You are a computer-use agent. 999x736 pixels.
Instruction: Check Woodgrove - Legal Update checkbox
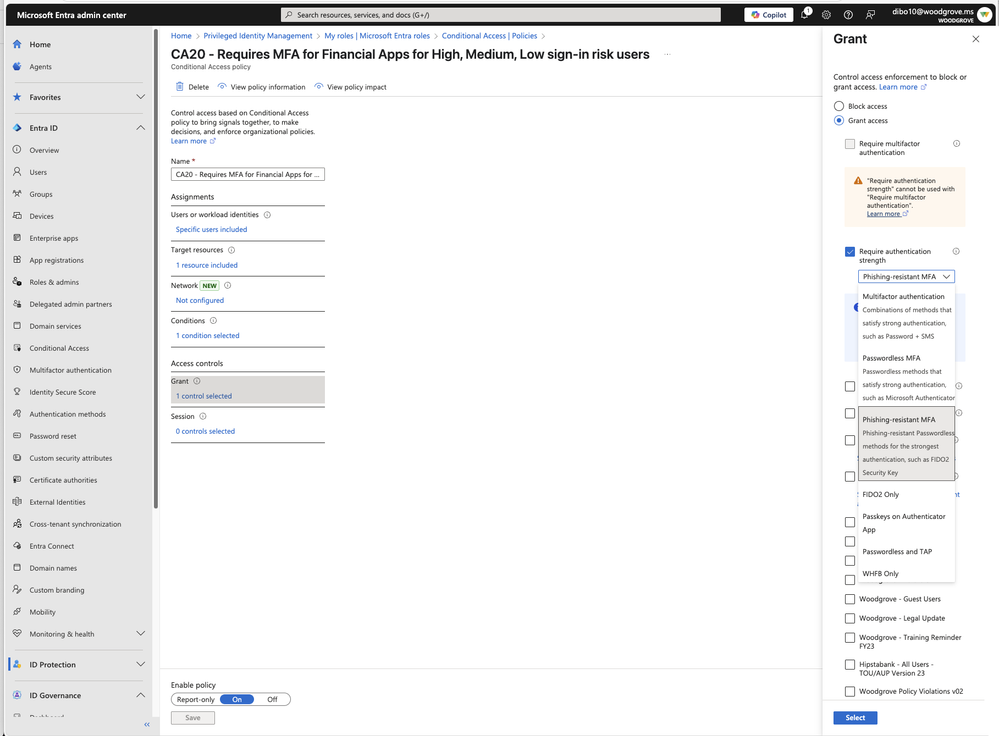[x=850, y=618]
